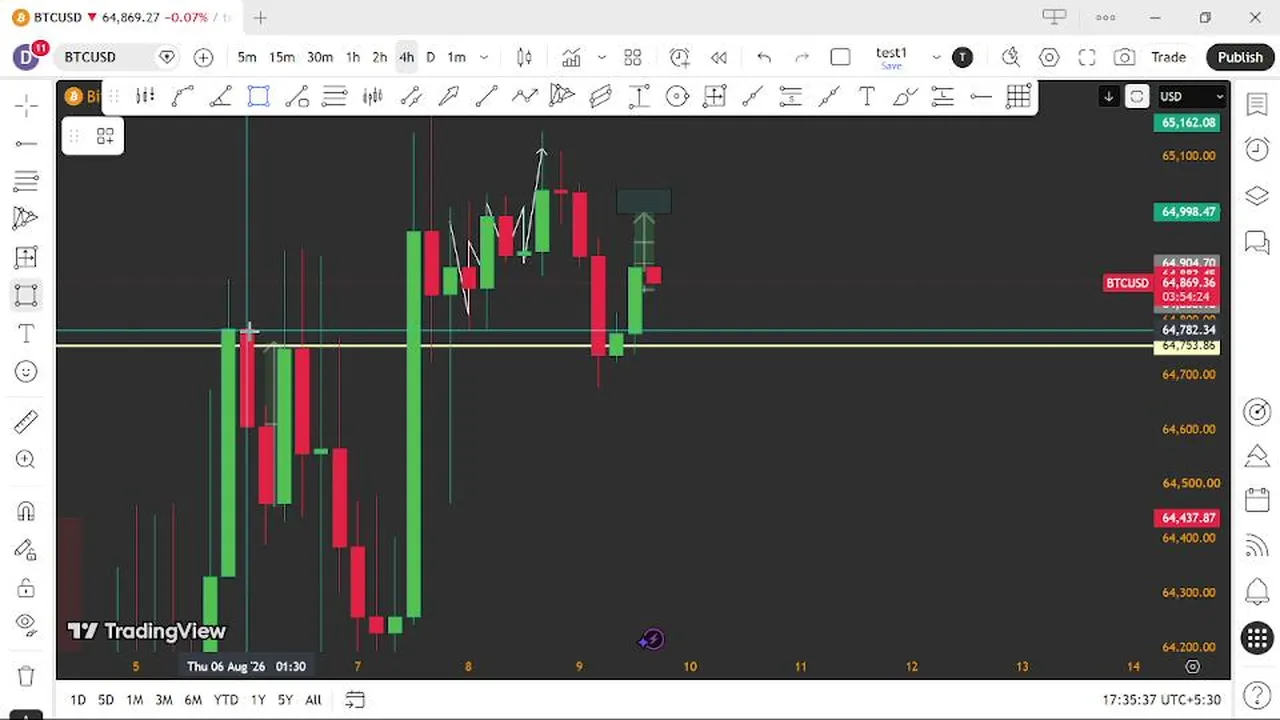The width and height of the screenshot is (1280, 720).
Task: Toggle stay in drawing mode
Action: [x=26, y=549]
